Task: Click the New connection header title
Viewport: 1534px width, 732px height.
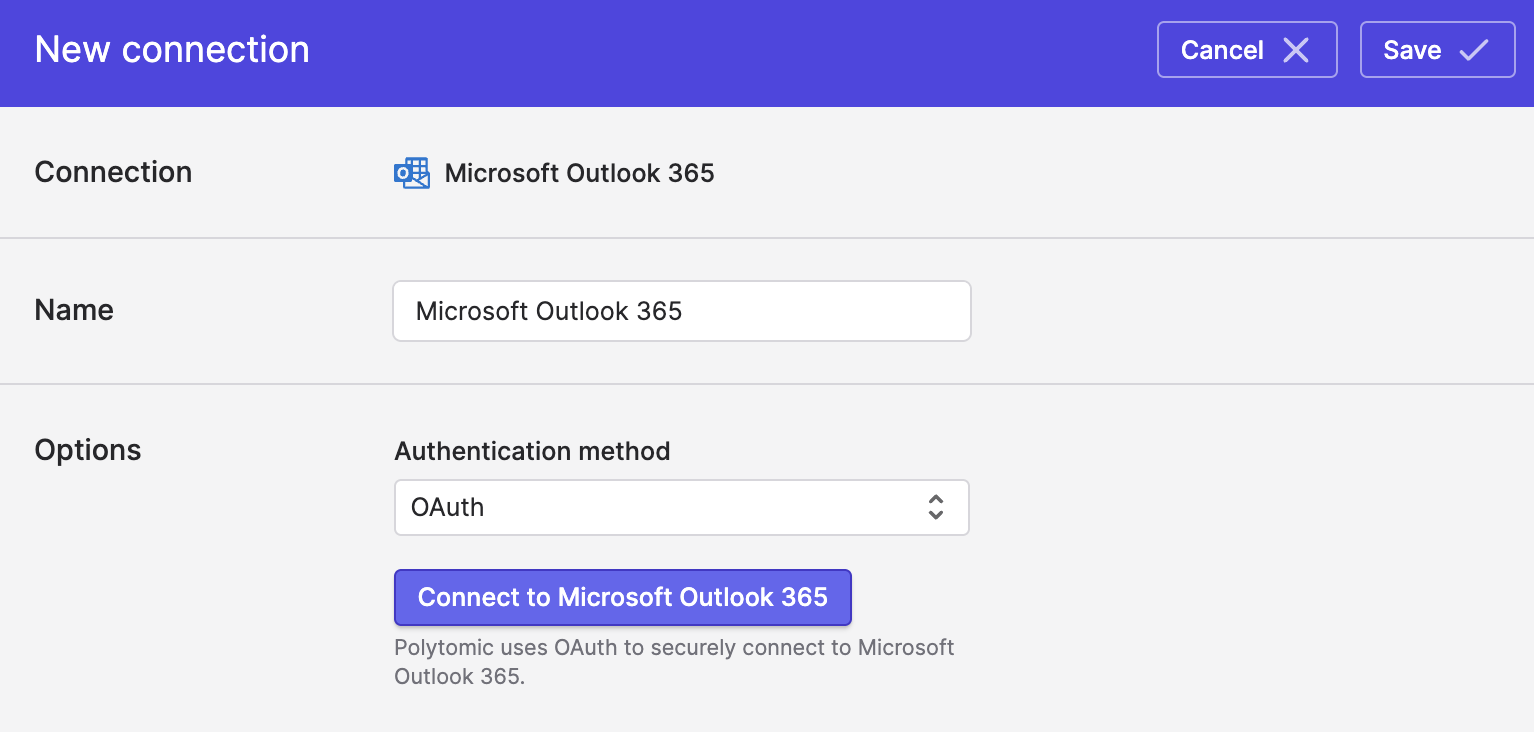Action: coord(172,50)
